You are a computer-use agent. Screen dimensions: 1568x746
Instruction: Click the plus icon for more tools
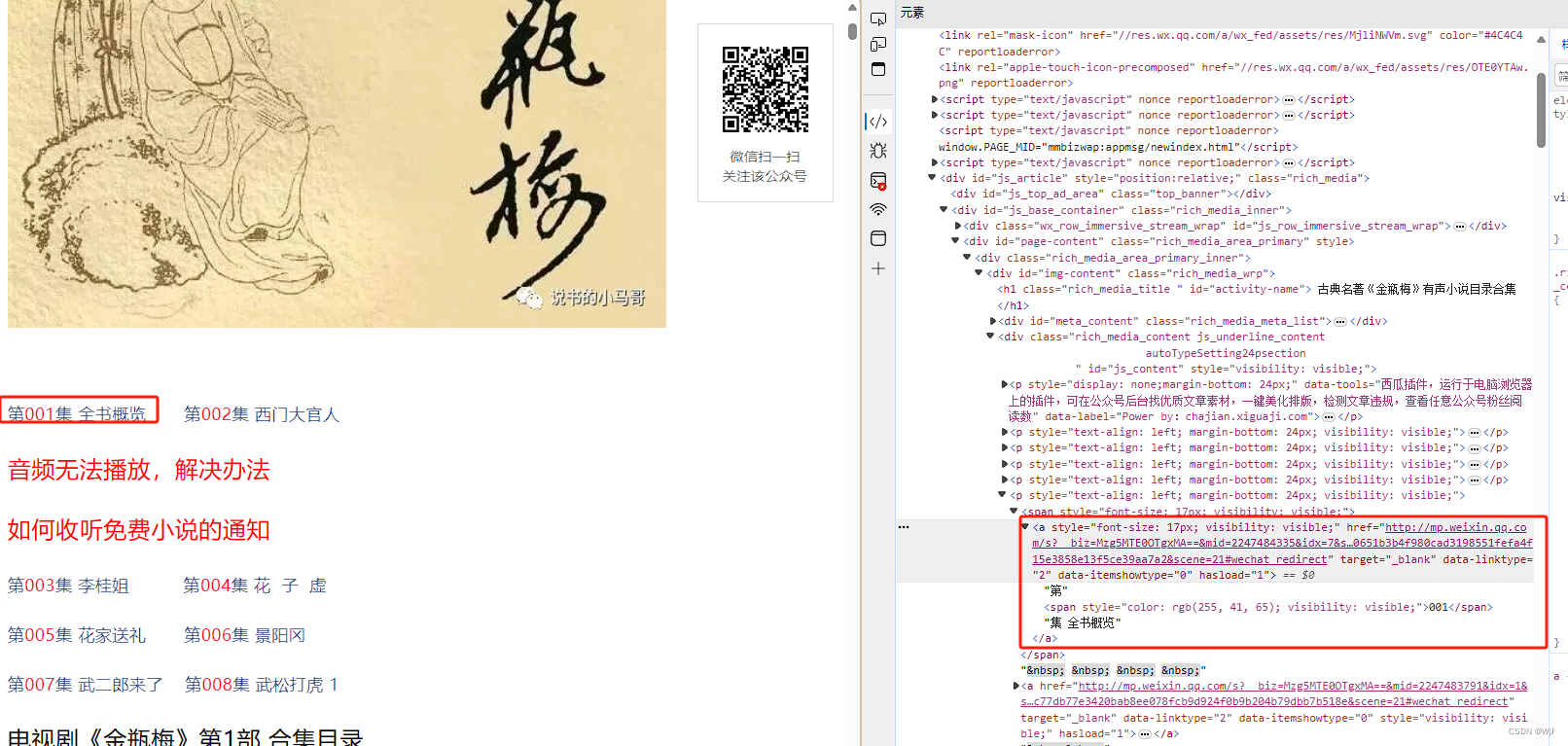878,268
